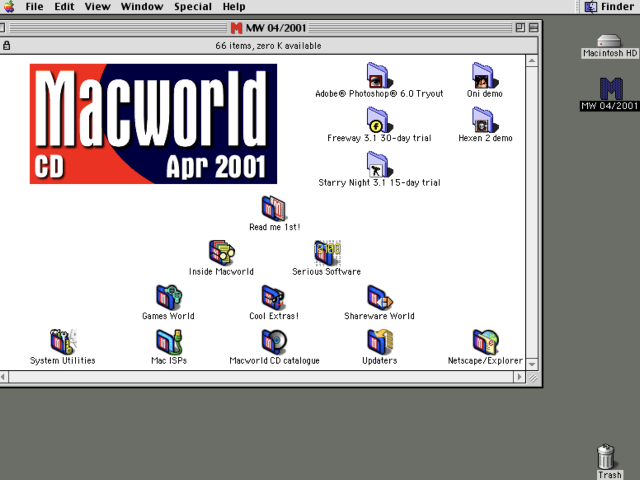Viewport: 640px width, 480px height.
Task: Click the horizontal scrollbar right arrow
Action: (x=520, y=376)
